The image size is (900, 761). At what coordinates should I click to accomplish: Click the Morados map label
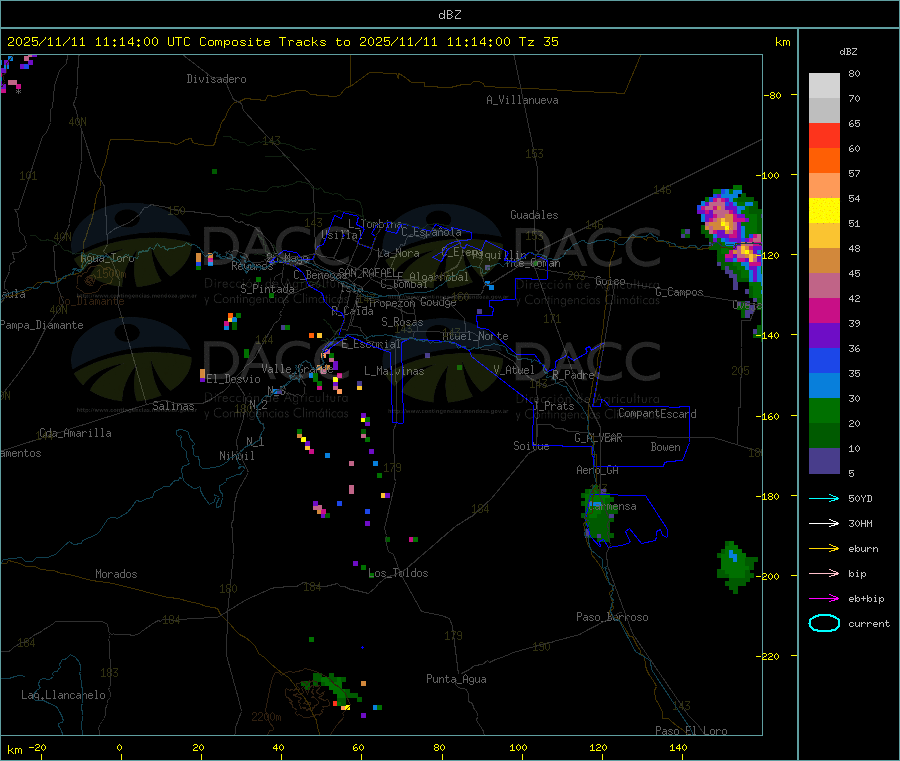point(117,574)
